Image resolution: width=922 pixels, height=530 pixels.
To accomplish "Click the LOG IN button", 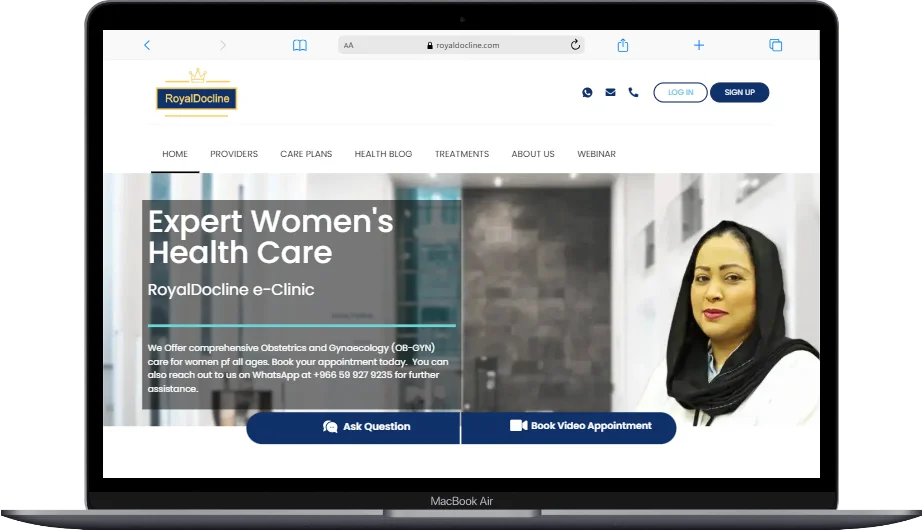I will 680,92.
